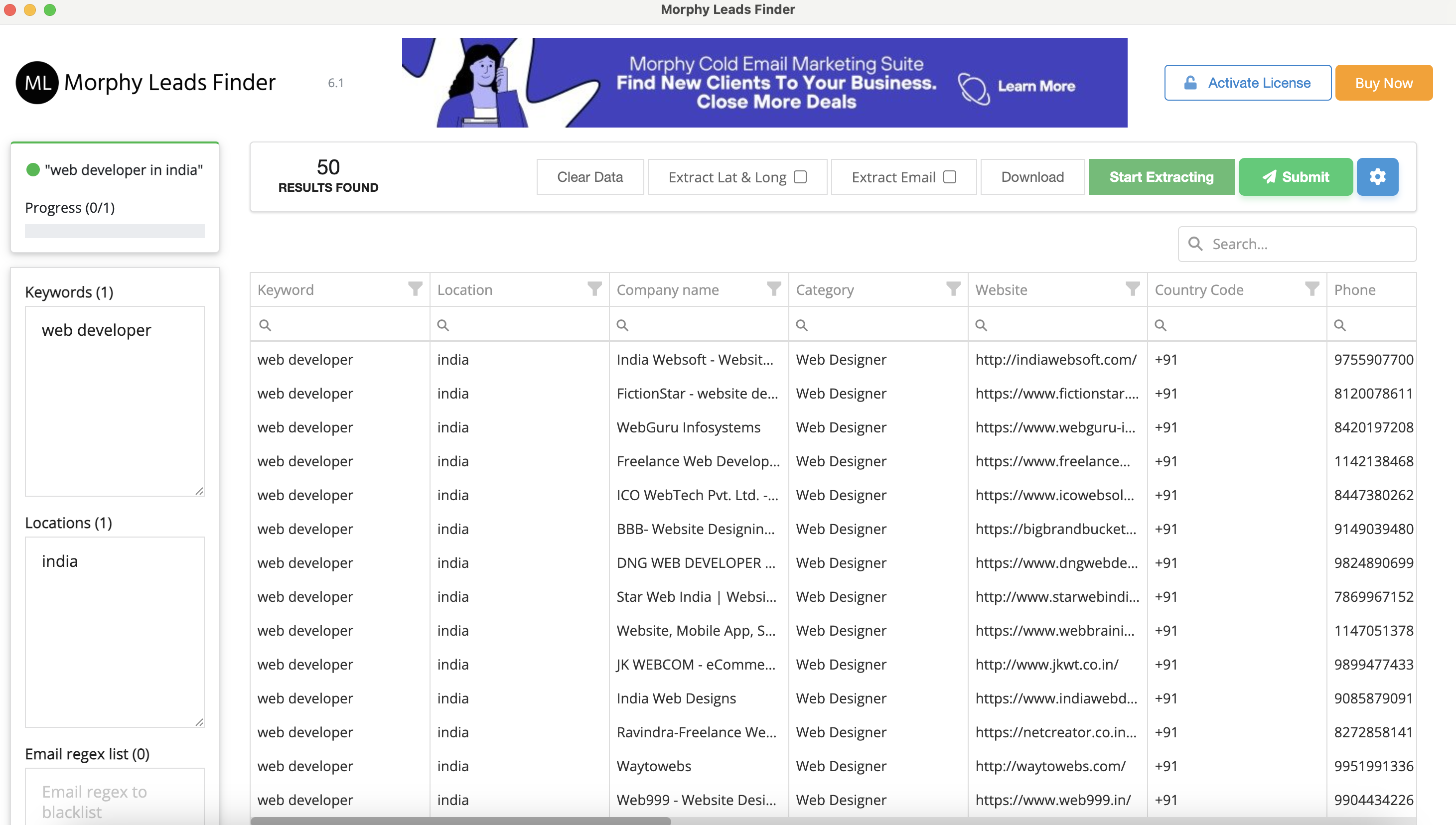Click the Clear Data button
Image resolution: width=1456 pixels, height=825 pixels.
click(589, 177)
